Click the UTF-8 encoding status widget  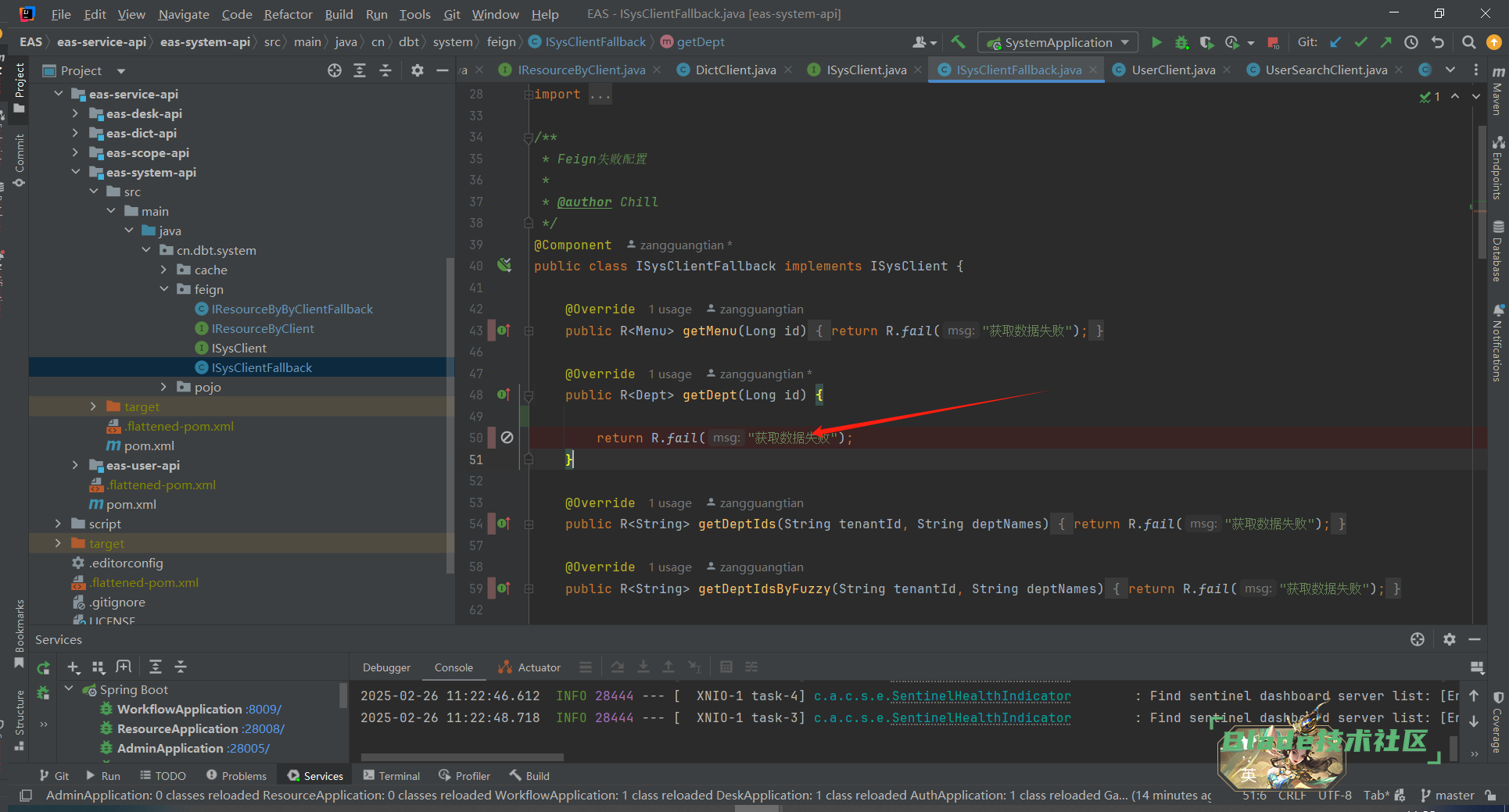(1335, 796)
